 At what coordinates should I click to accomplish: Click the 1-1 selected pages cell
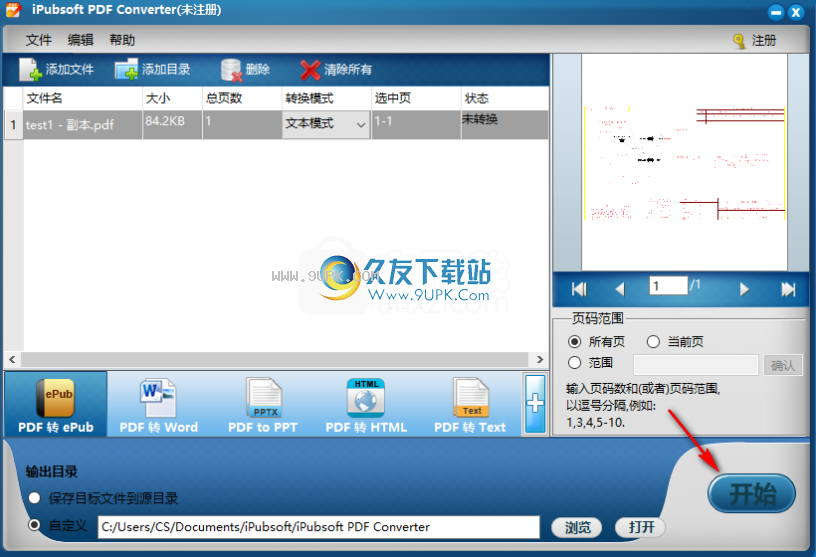click(x=416, y=124)
